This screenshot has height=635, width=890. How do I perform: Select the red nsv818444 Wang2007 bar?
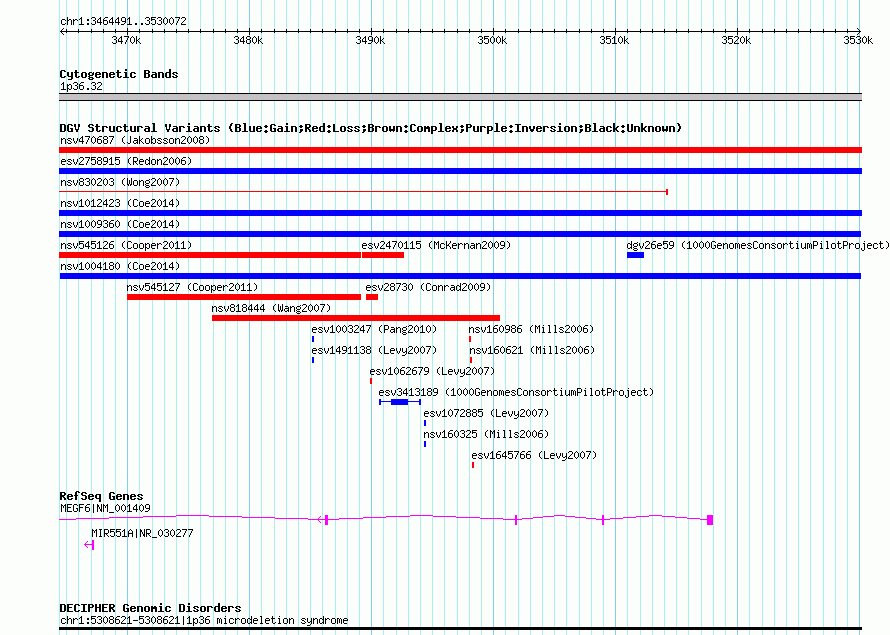(356, 318)
